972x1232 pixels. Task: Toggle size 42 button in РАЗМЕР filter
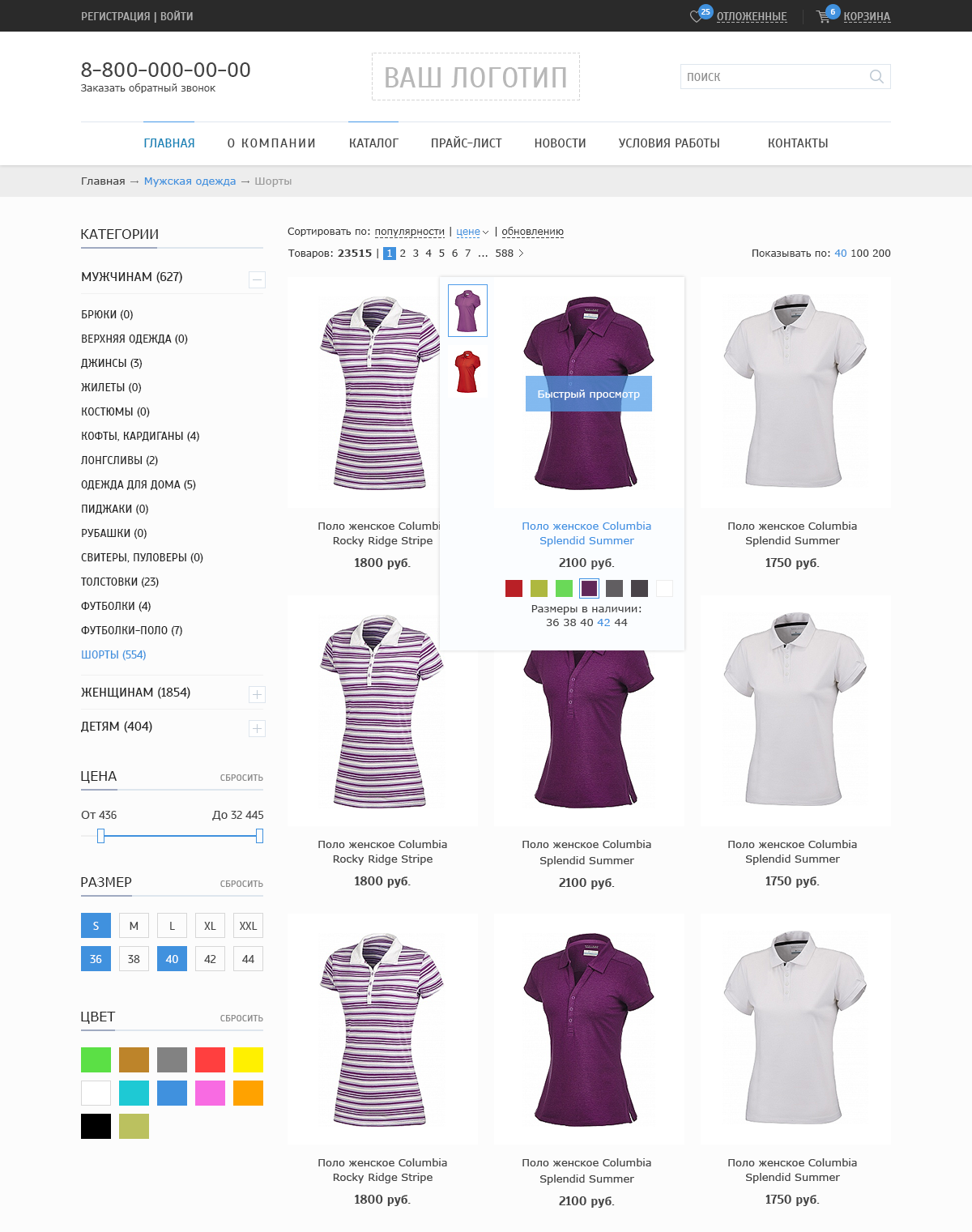coord(210,959)
